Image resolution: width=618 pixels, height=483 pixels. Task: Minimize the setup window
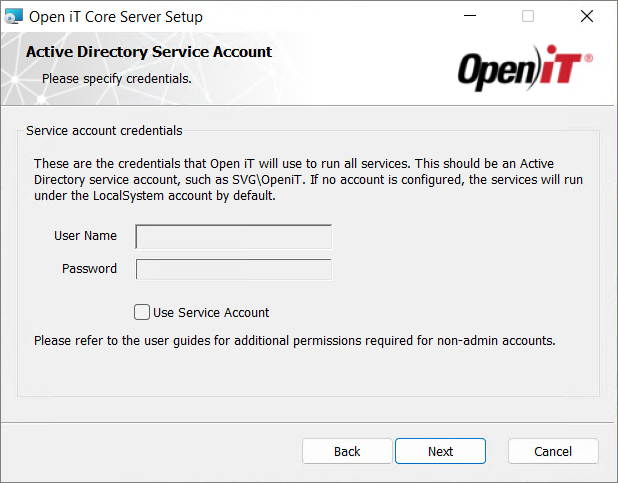click(470, 16)
